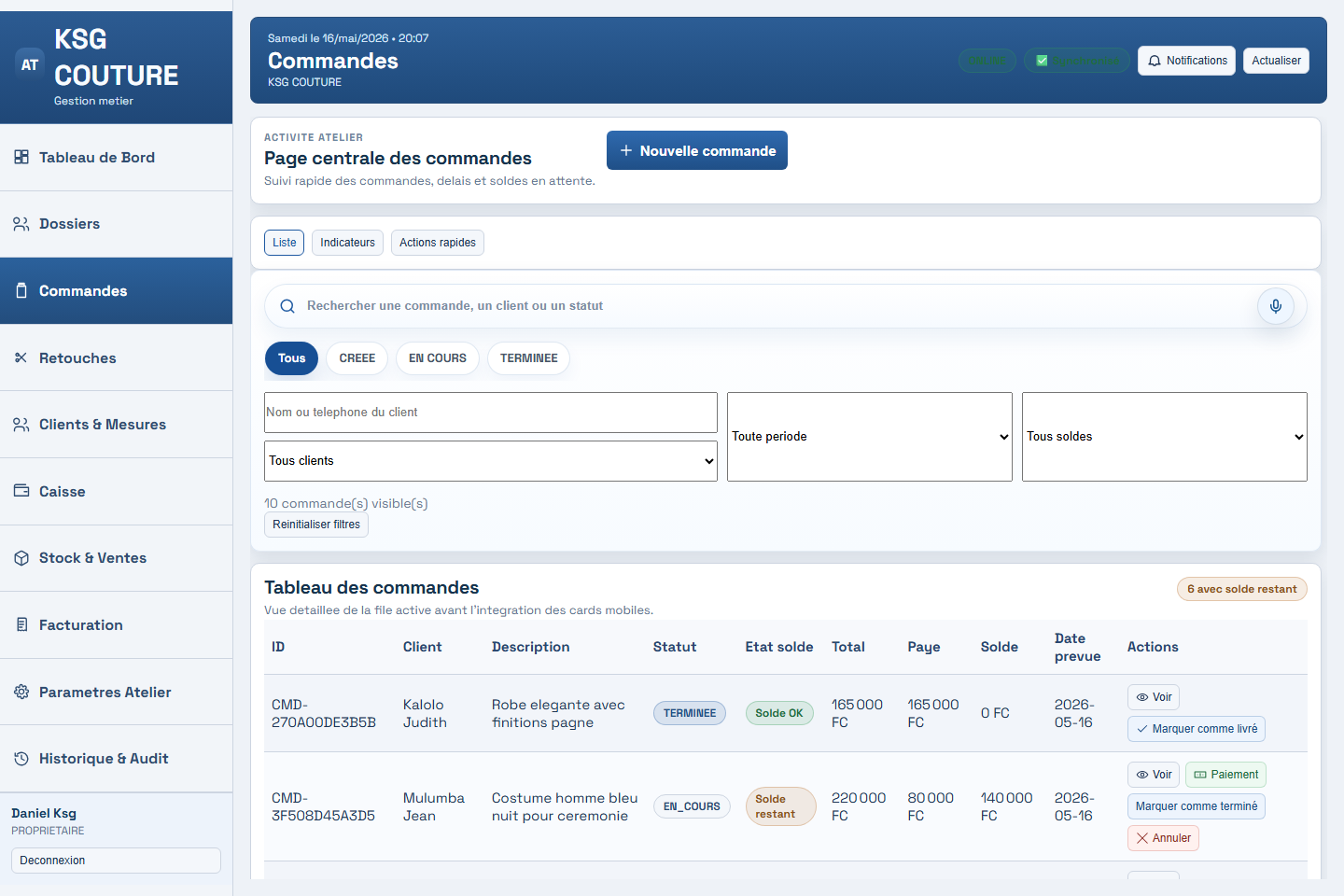
Task: Click the AT avatar logo
Action: 30,64
